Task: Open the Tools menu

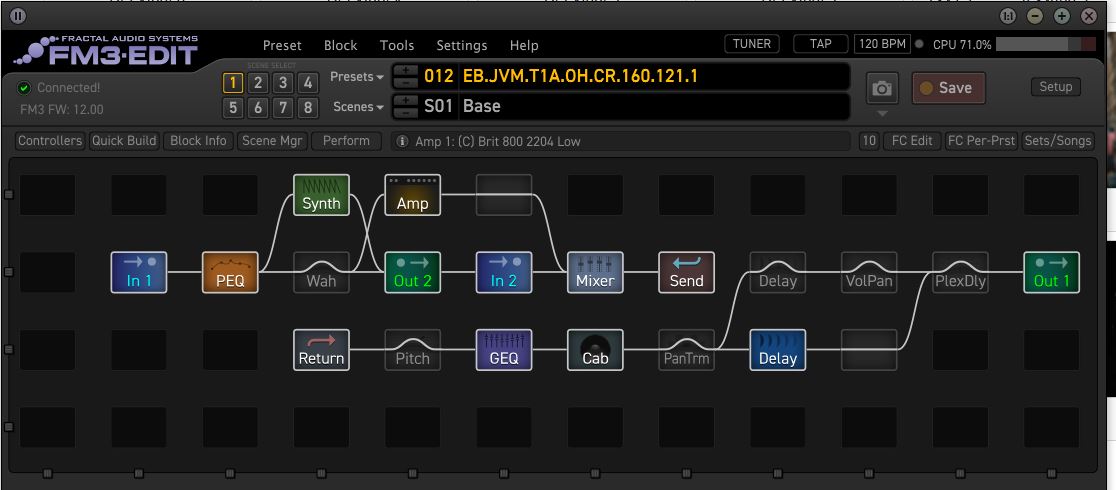Action: tap(397, 45)
